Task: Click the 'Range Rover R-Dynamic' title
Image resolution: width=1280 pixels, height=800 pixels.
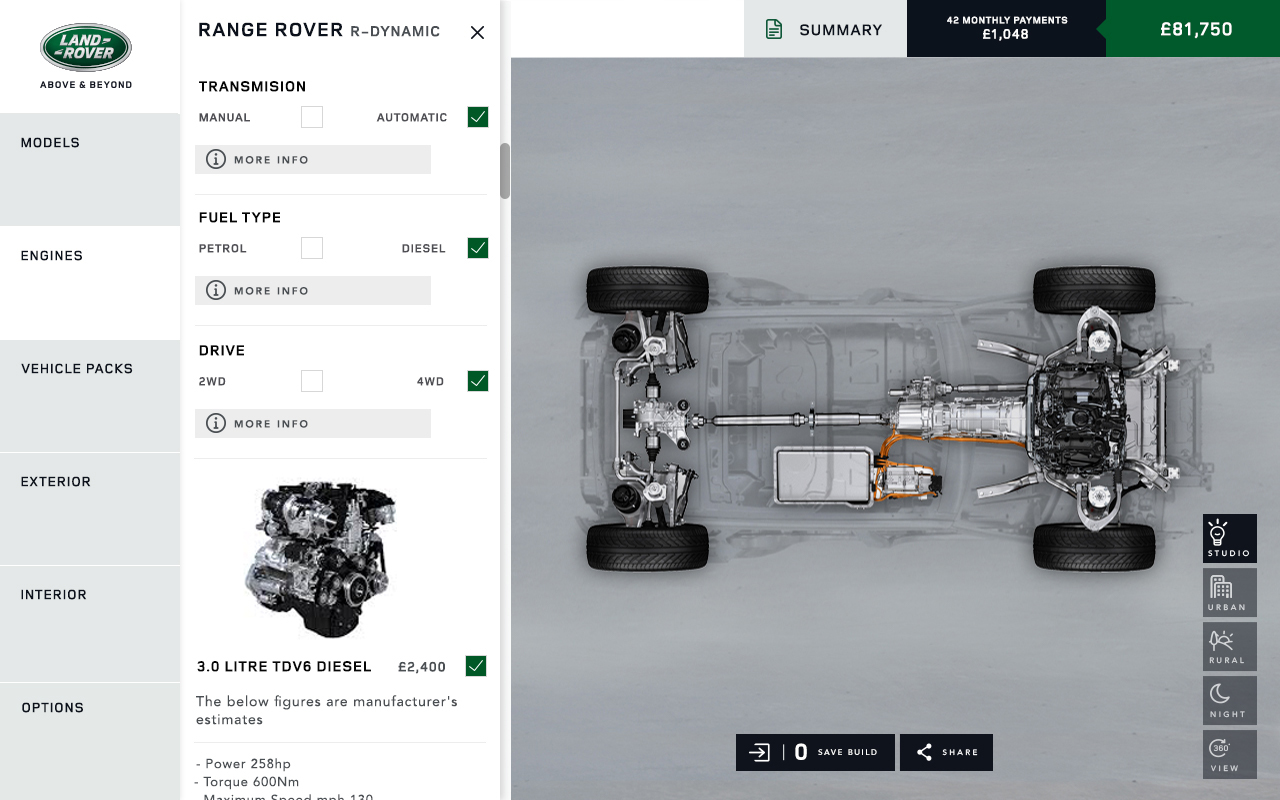Action: pyautogui.click(x=319, y=30)
